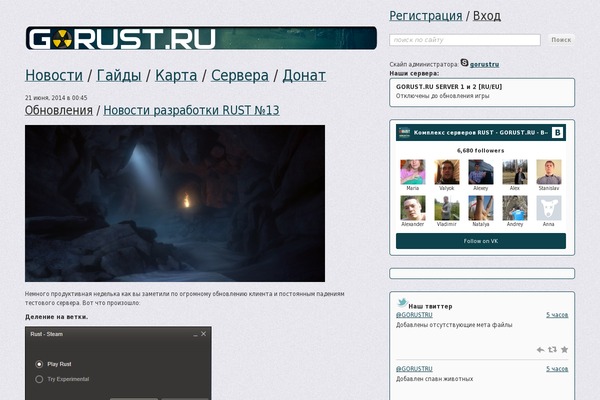This screenshot has width=600, height=400.
Task: Open Valyok's VK profile photo
Action: coord(447,172)
